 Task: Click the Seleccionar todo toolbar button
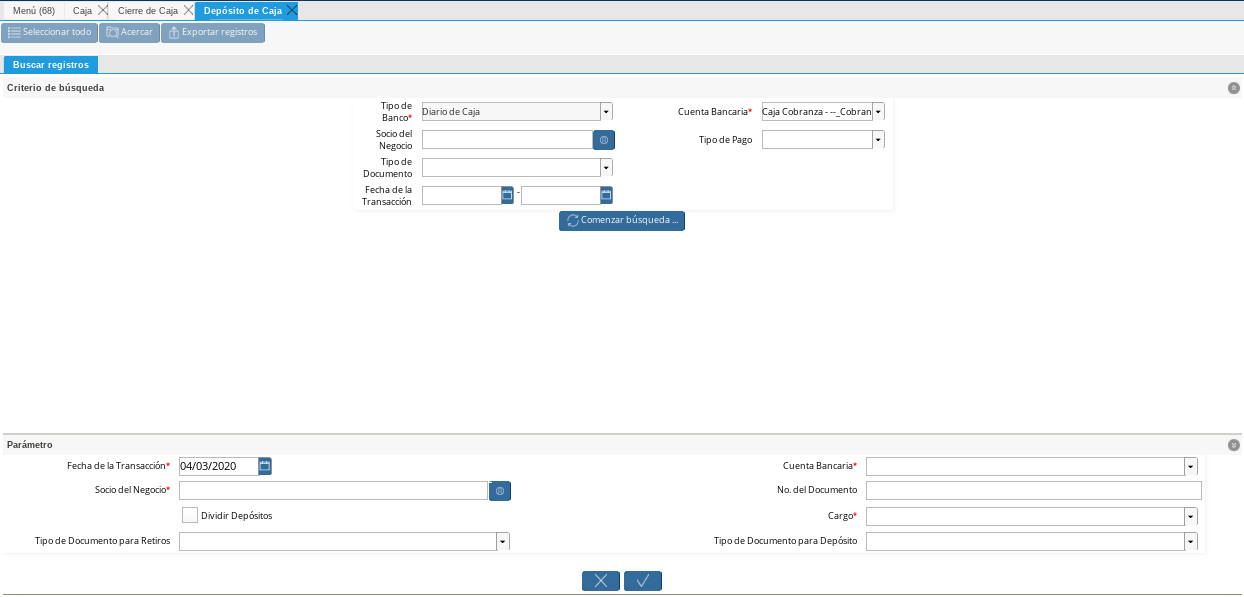49,32
